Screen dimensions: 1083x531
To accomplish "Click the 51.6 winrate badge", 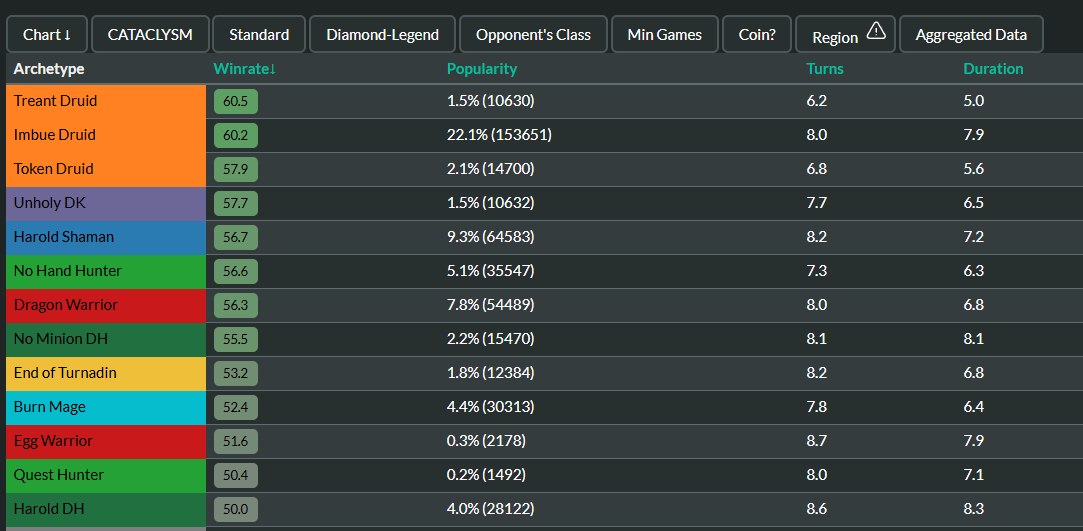I will (x=236, y=441).
